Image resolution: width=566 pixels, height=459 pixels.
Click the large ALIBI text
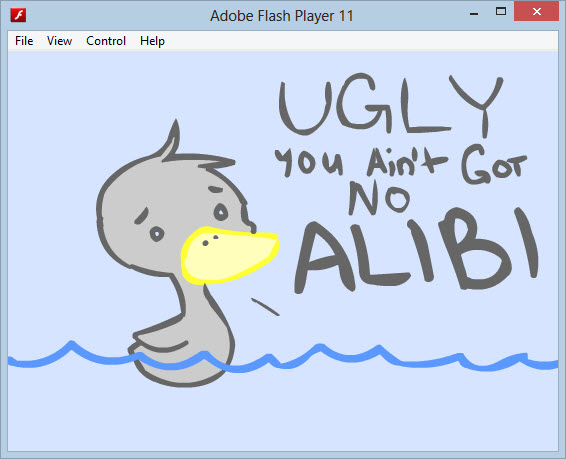click(416, 251)
